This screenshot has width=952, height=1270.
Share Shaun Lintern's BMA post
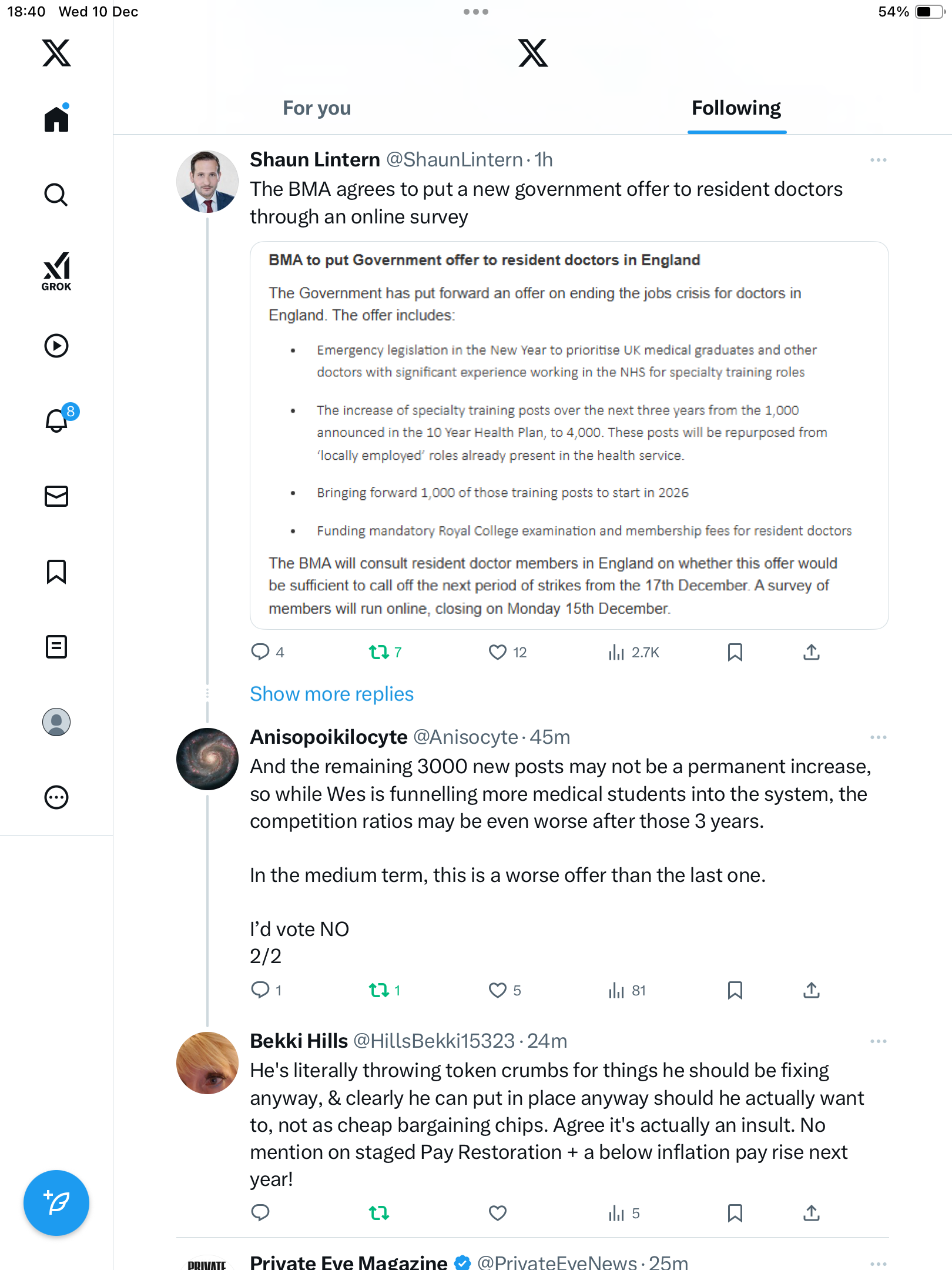pos(812,652)
